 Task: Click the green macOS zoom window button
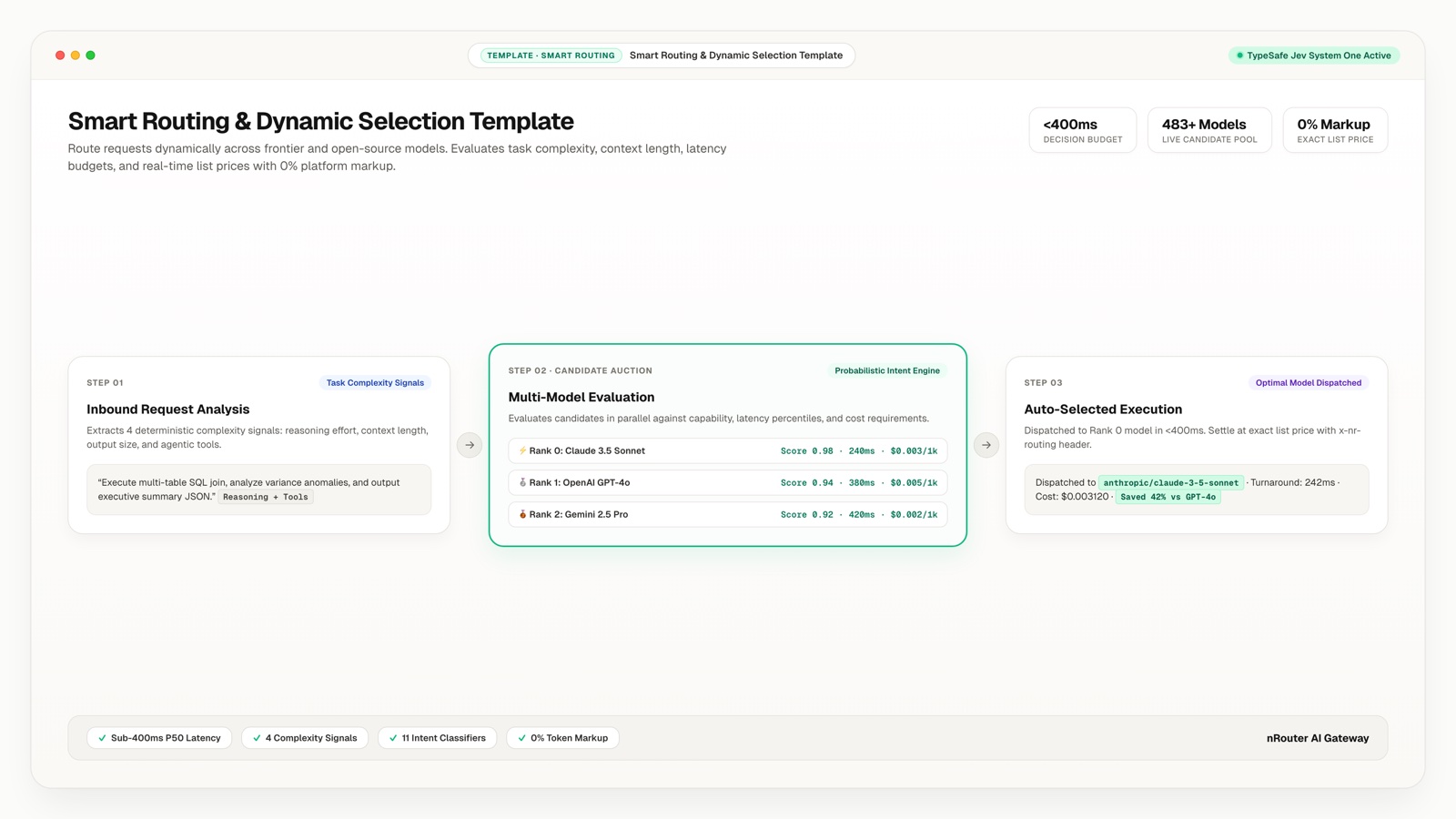coord(90,56)
